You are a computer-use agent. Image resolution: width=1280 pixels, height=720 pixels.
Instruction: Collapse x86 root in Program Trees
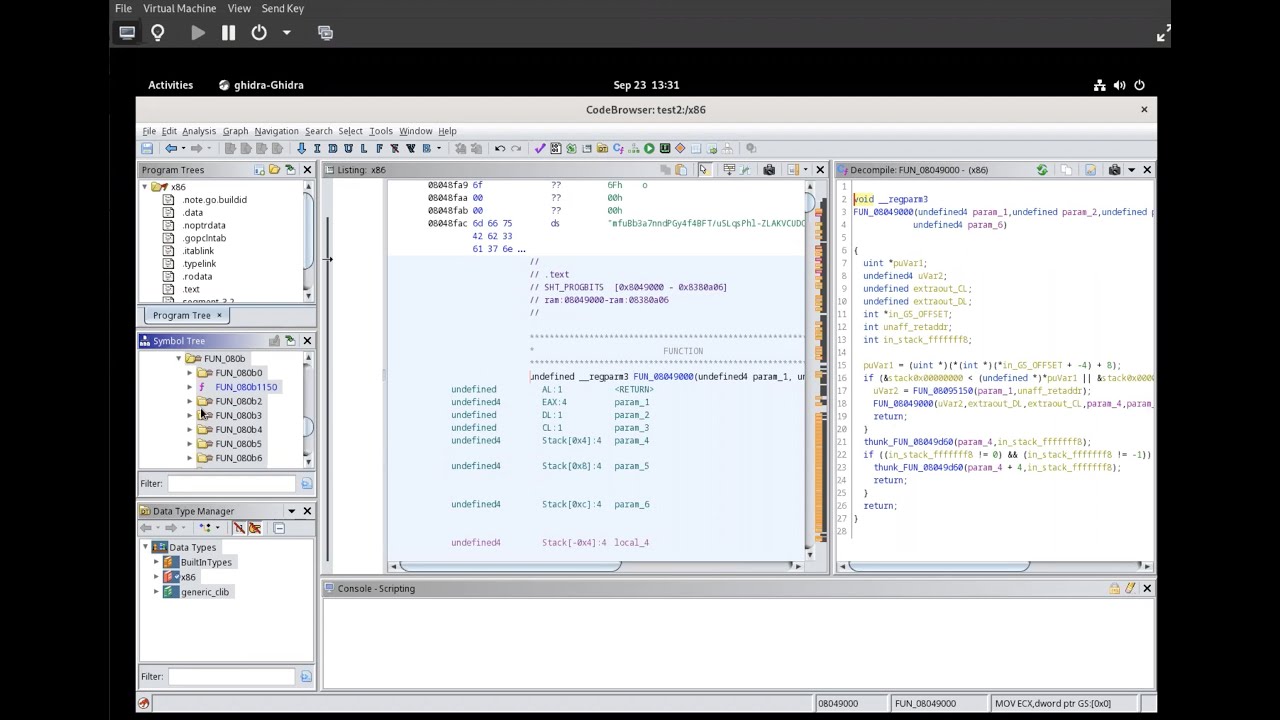pyautogui.click(x=145, y=187)
